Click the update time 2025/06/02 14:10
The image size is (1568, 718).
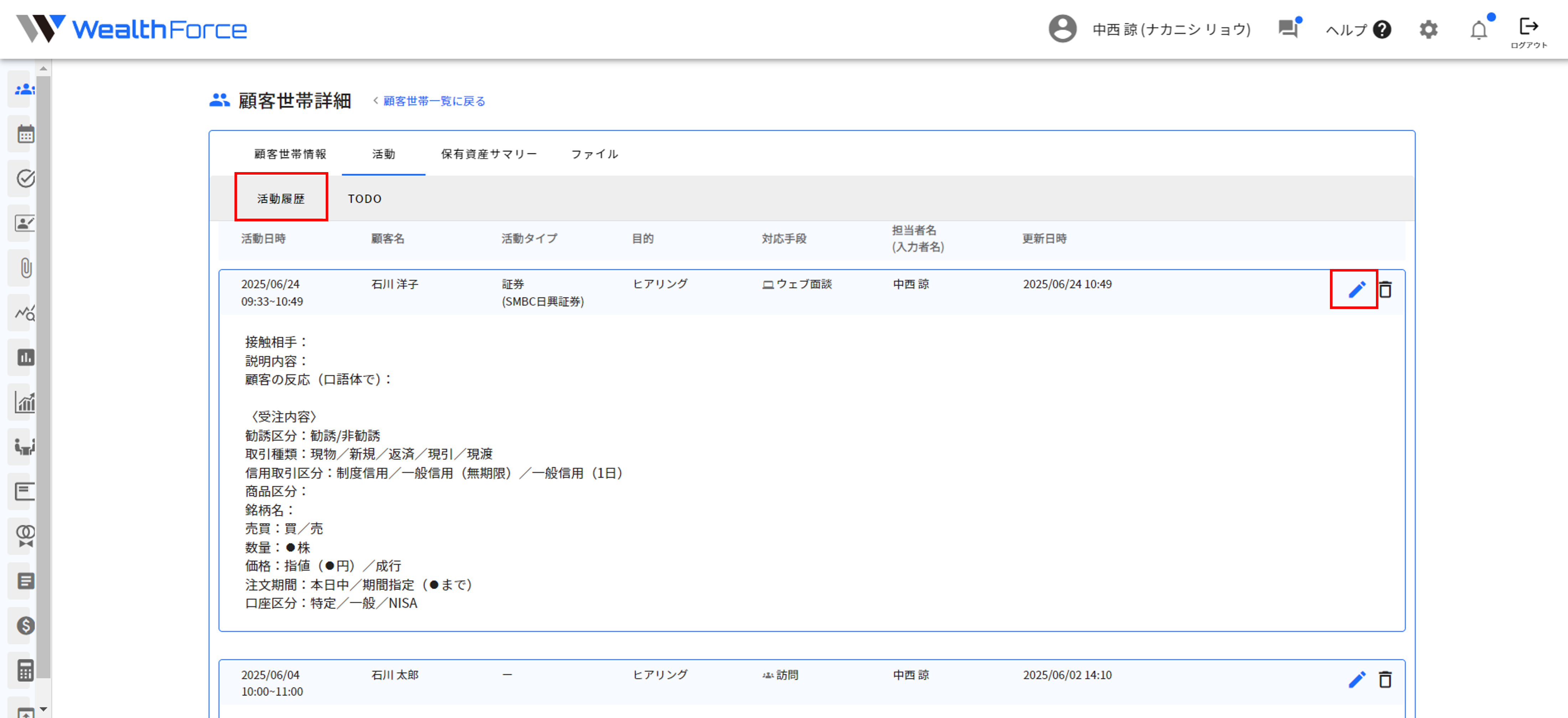click(1067, 675)
